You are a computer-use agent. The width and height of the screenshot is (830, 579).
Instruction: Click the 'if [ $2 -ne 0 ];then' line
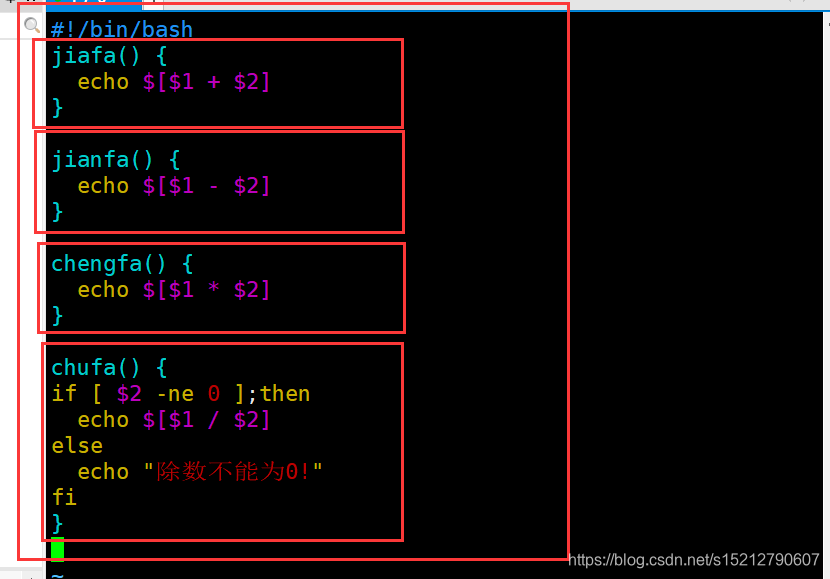[181, 394]
